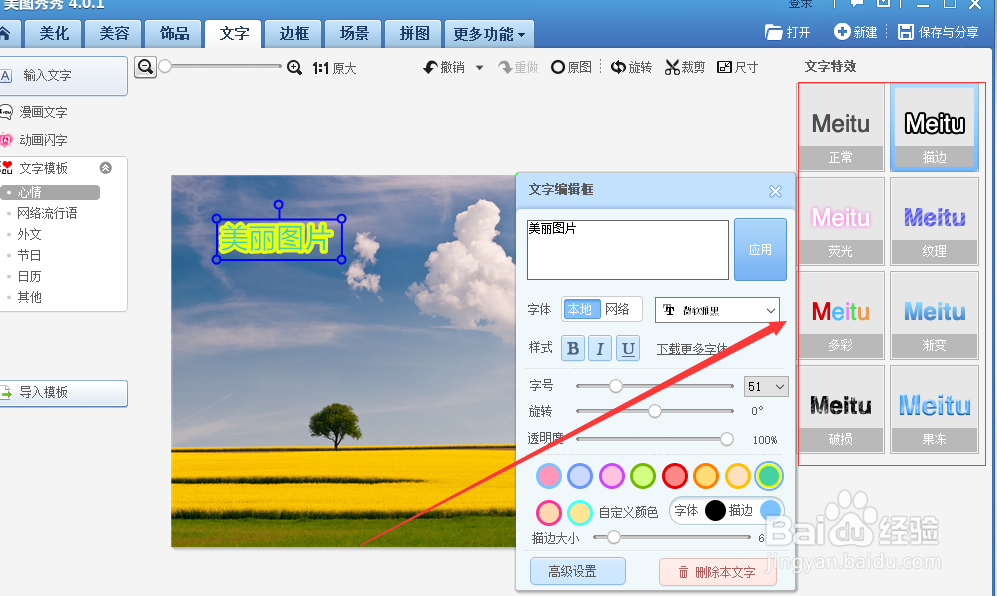Show the original image with 原图
Image resolution: width=997 pixels, height=596 pixels.
[x=572, y=67]
